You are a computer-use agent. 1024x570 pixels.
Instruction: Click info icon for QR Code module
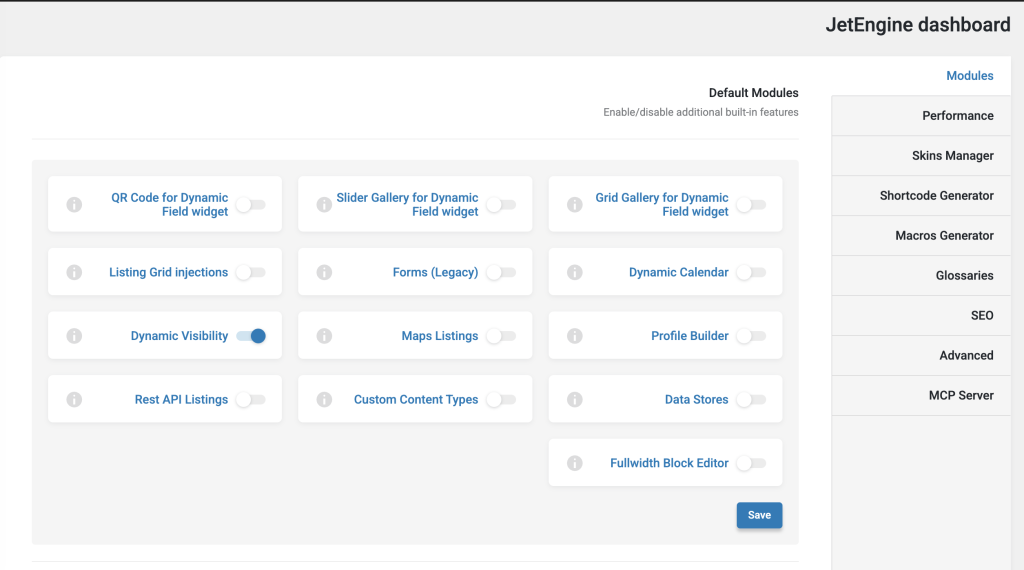(x=74, y=204)
